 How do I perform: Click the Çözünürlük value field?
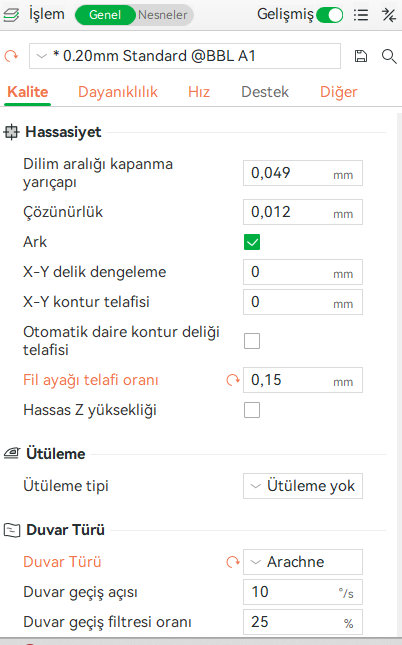click(303, 212)
